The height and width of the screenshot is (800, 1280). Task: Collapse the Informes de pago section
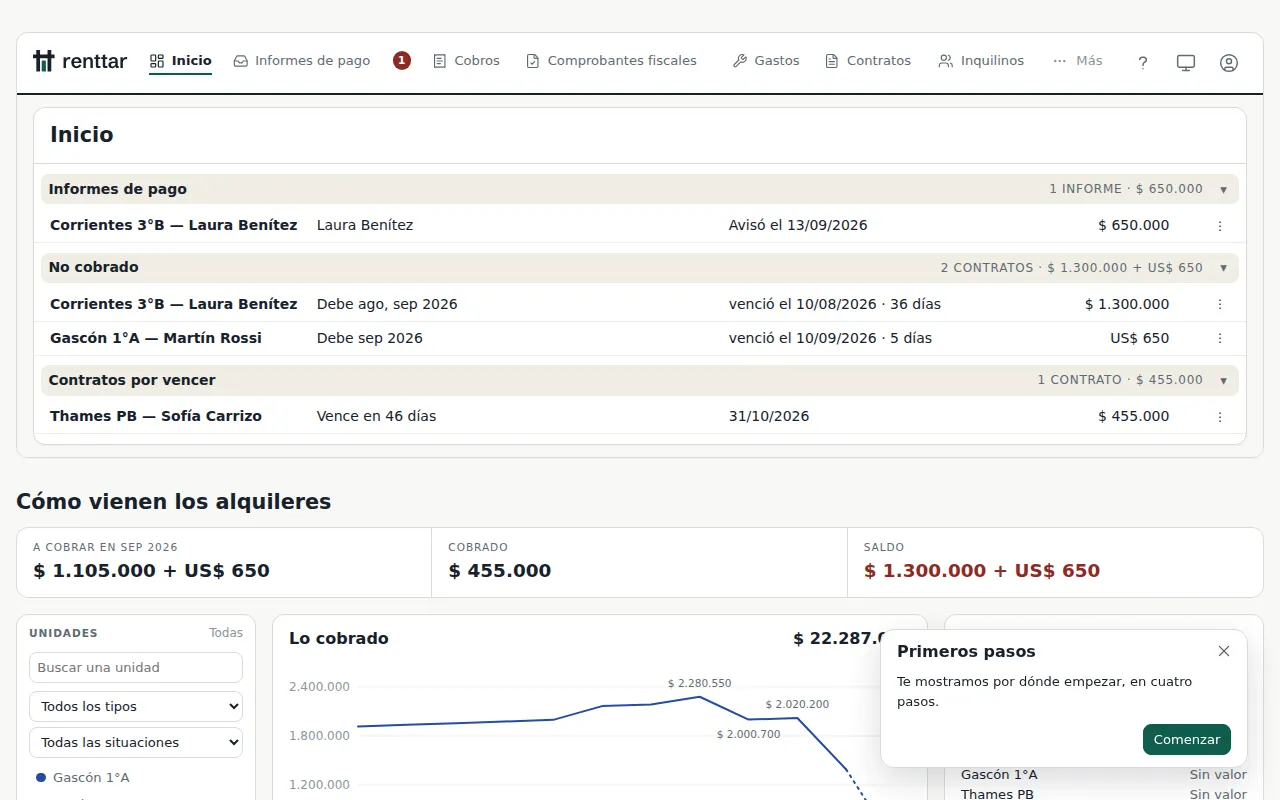click(x=1223, y=189)
